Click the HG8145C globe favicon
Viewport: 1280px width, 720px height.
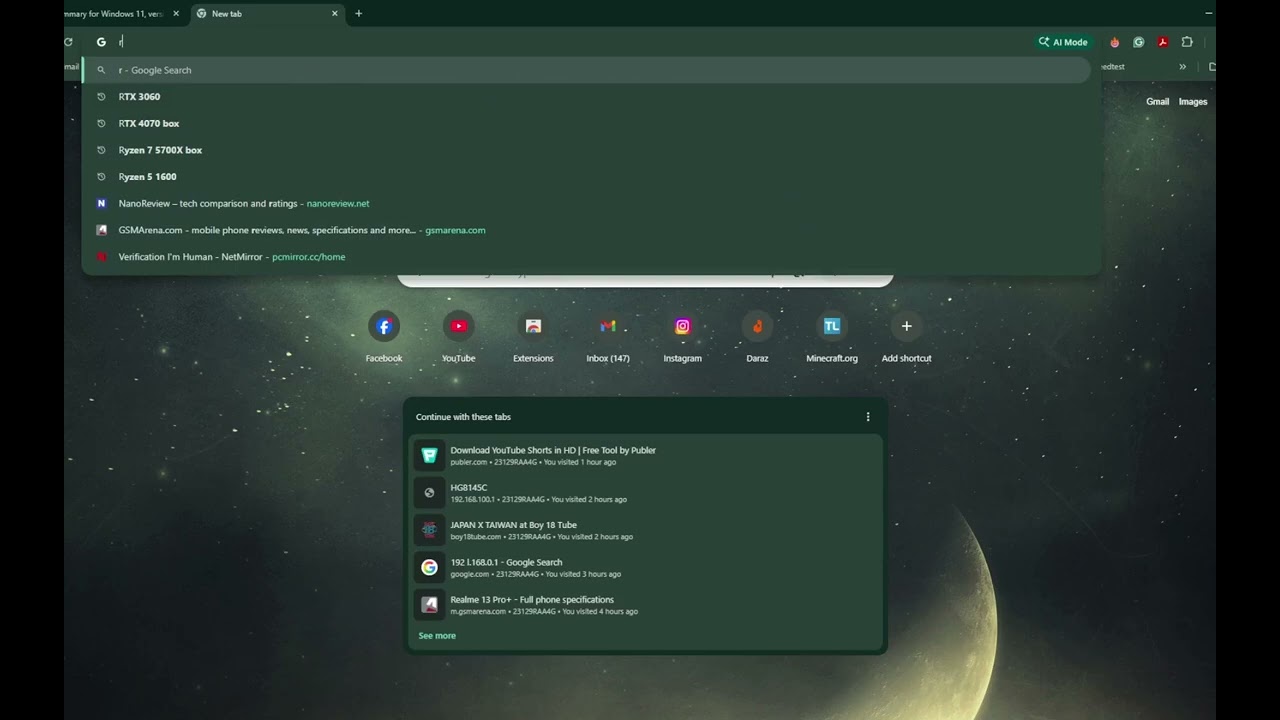coord(429,493)
